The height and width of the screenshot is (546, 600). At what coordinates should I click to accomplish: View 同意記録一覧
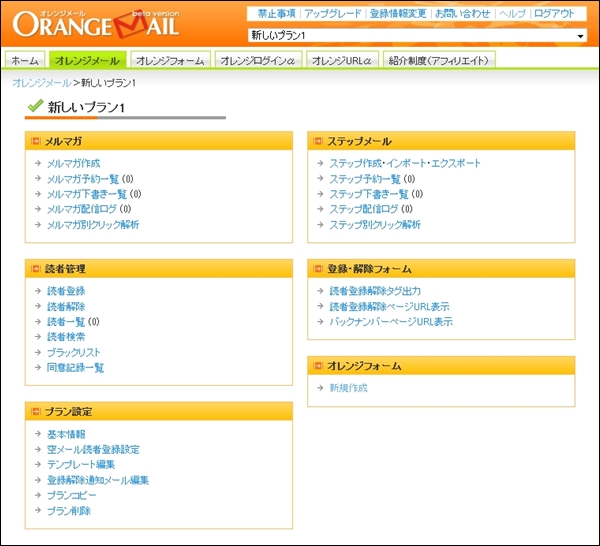pos(75,367)
